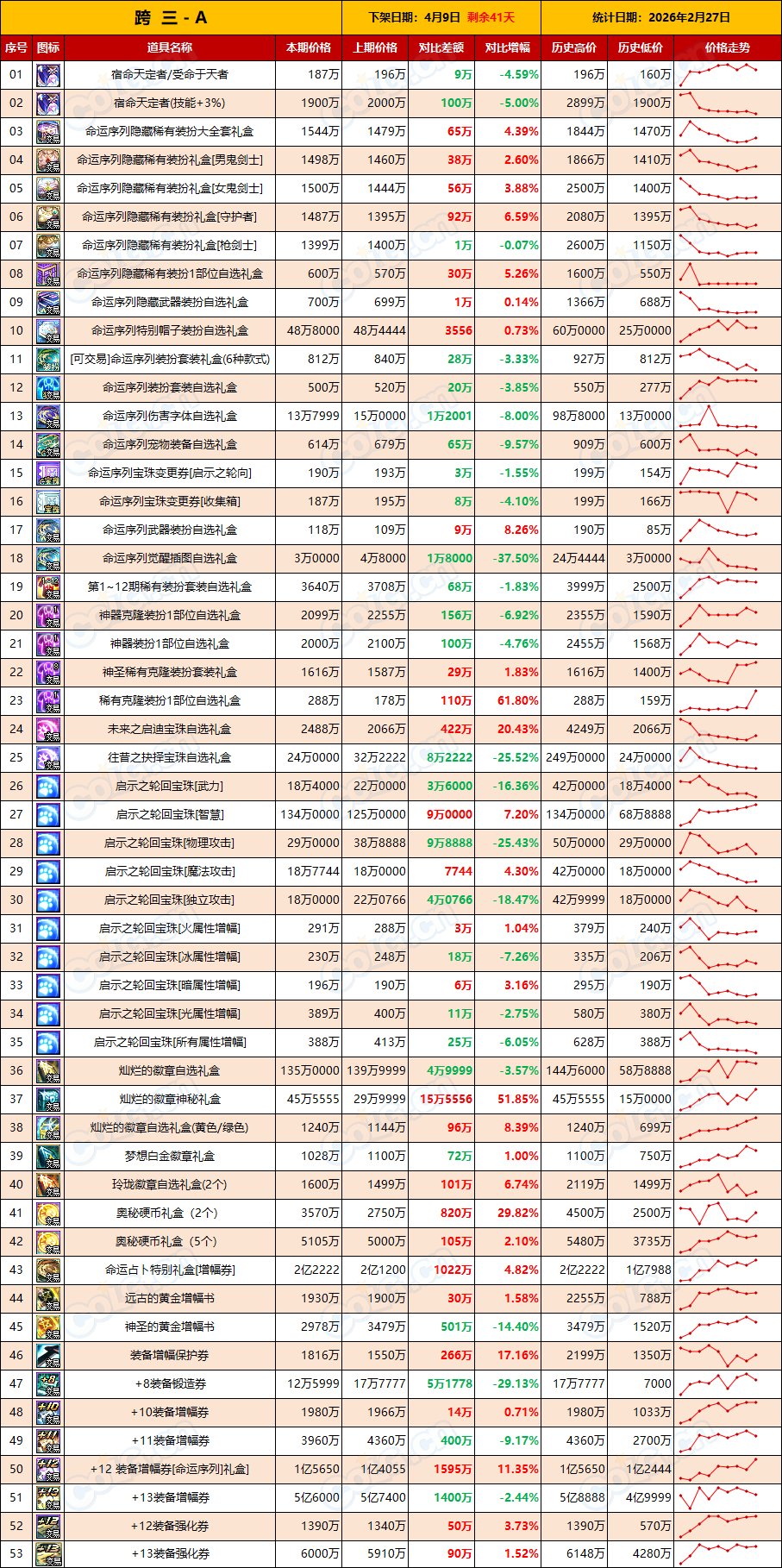The height and width of the screenshot is (1568, 782).
Task: Click the 历史低价 column header
Action: pos(641,48)
